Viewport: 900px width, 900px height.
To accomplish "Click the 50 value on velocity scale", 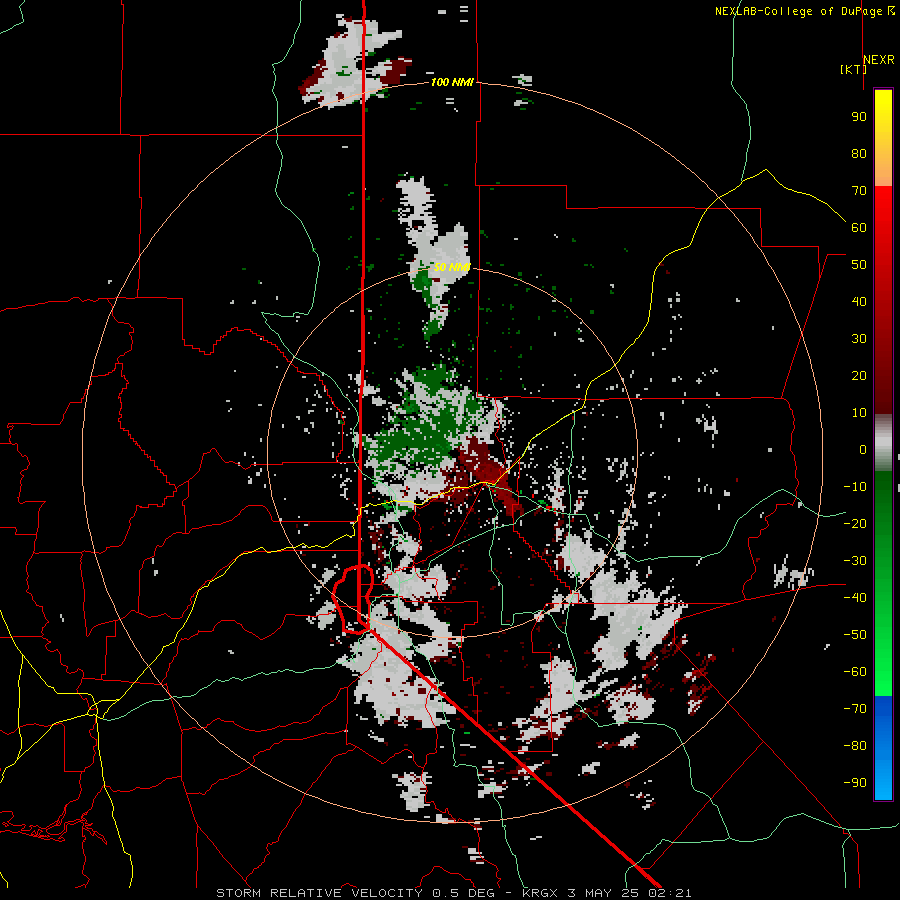I will (x=859, y=265).
